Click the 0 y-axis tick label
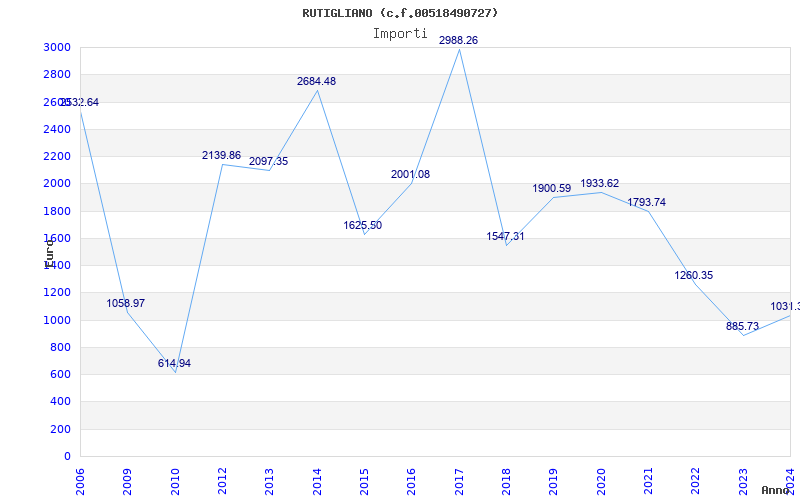This screenshot has width=800, height=500. (68, 456)
